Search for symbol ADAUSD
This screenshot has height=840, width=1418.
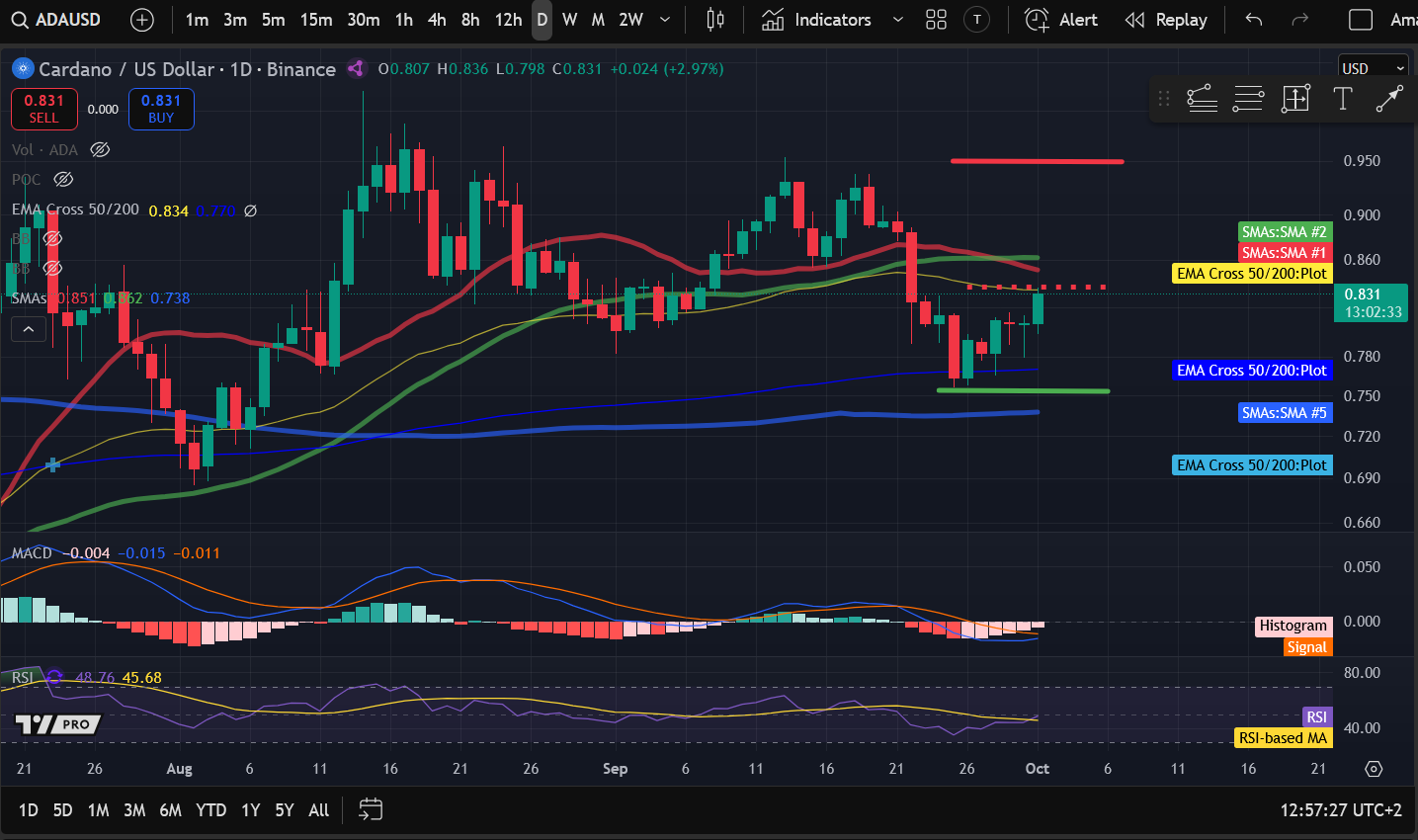coord(57,20)
